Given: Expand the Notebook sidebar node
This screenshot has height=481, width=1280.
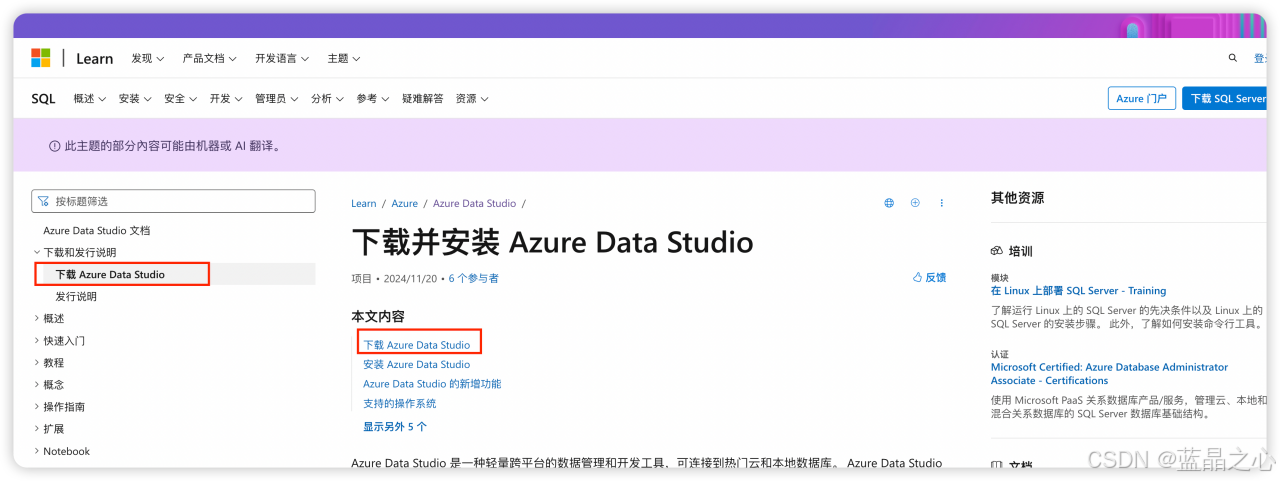Looking at the screenshot, I should point(62,451).
